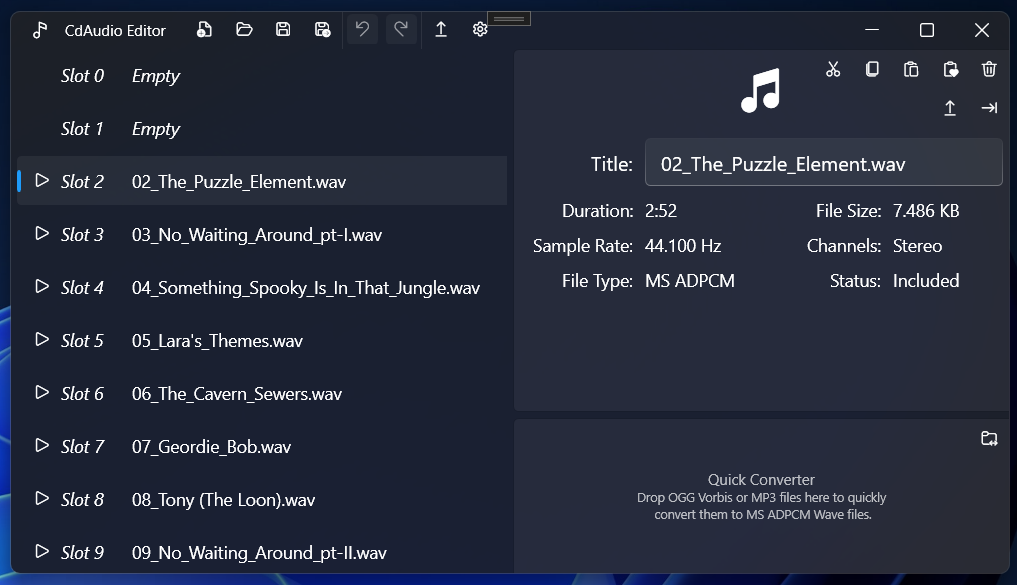Undo the last action
Screen dimensions: 1017x585
click(x=362, y=29)
